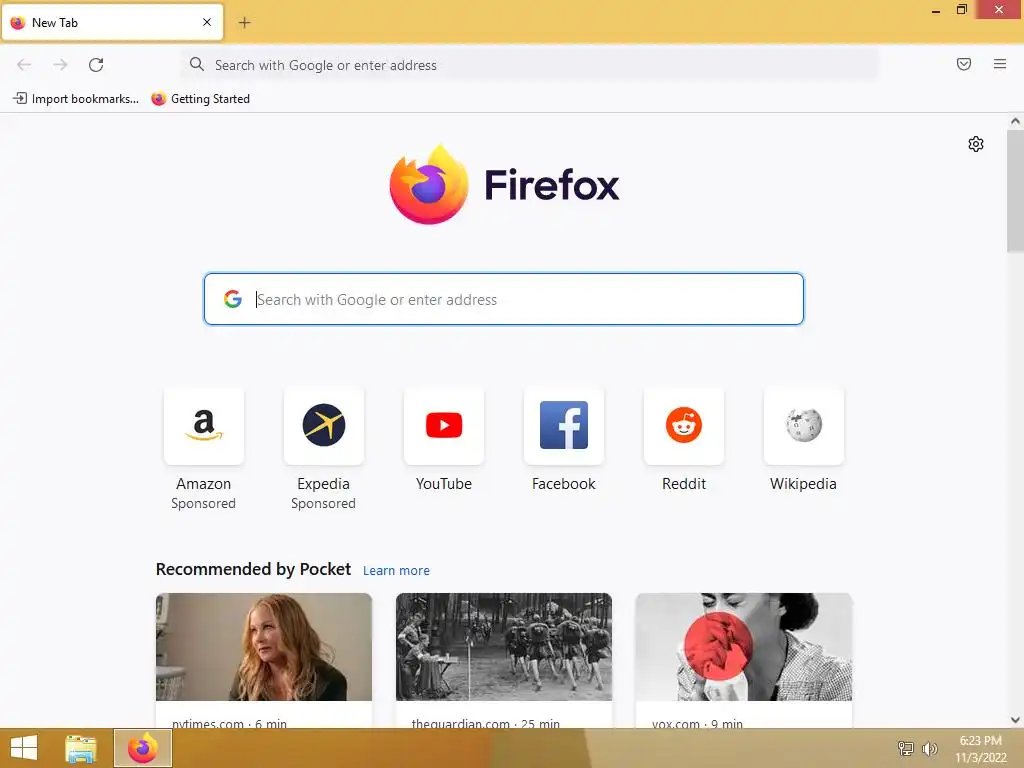Open personalize new tab gear icon
Viewport: 1024px width, 768px height.
pos(976,144)
